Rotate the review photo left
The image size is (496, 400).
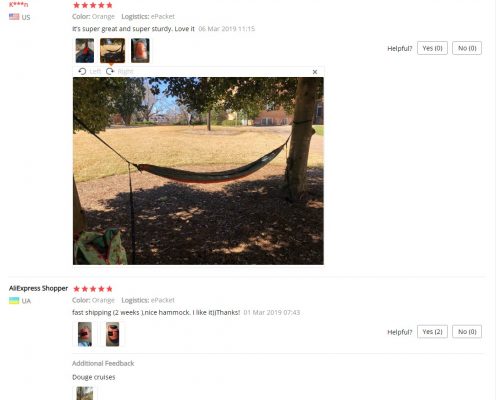pos(89,71)
